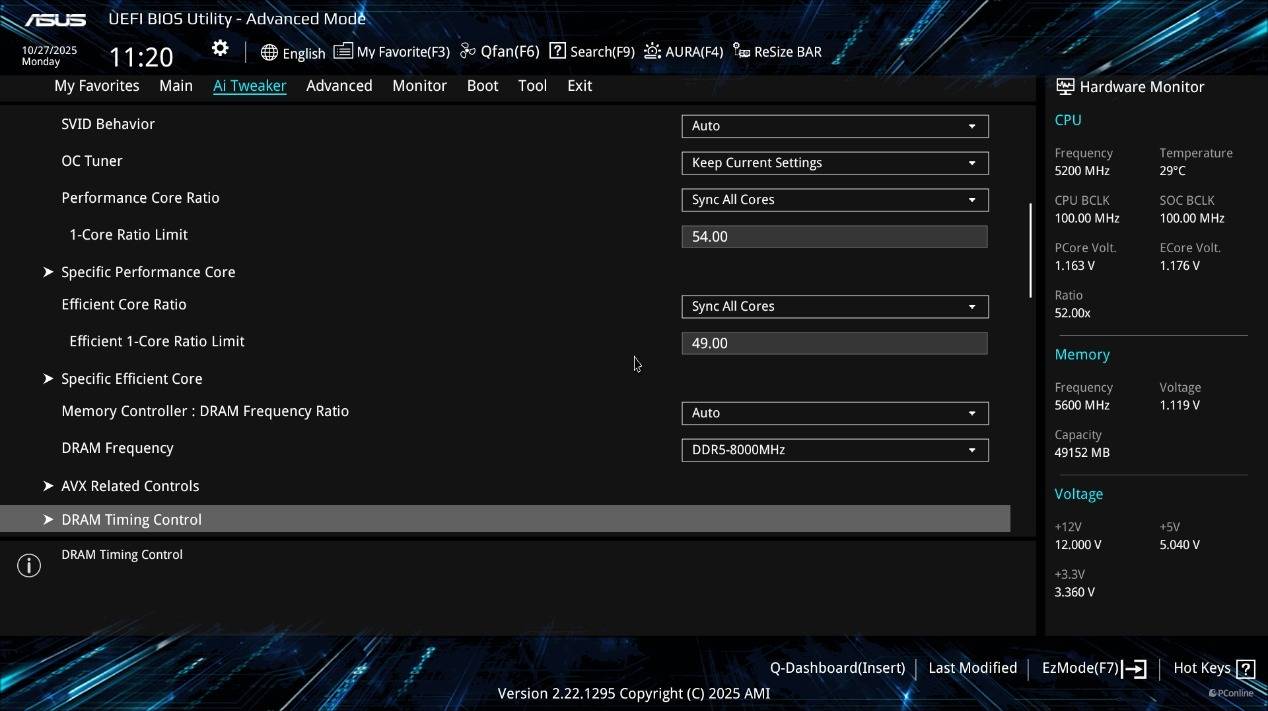Screen dimensions: 1268x711
Task: Click the EzMode exit arrow icon
Action: (x=1134, y=669)
